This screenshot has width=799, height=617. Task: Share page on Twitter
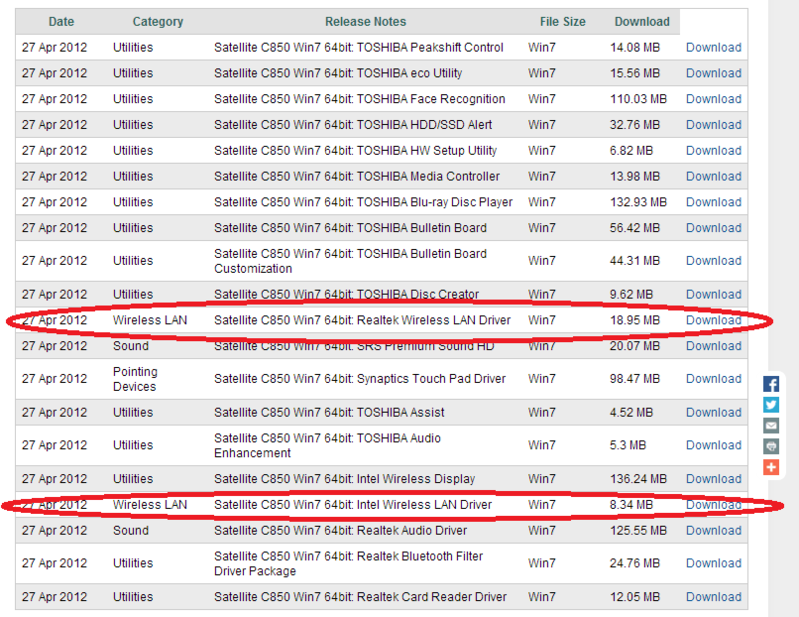771,405
